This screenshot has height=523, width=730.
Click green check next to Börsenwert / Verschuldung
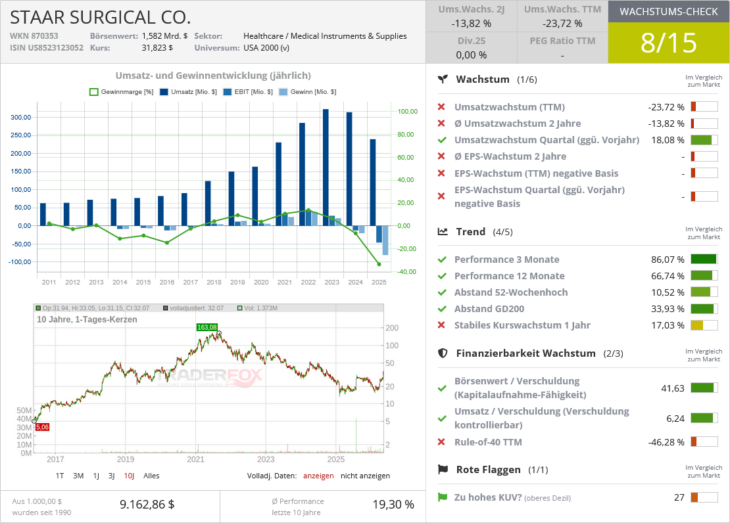442,388
